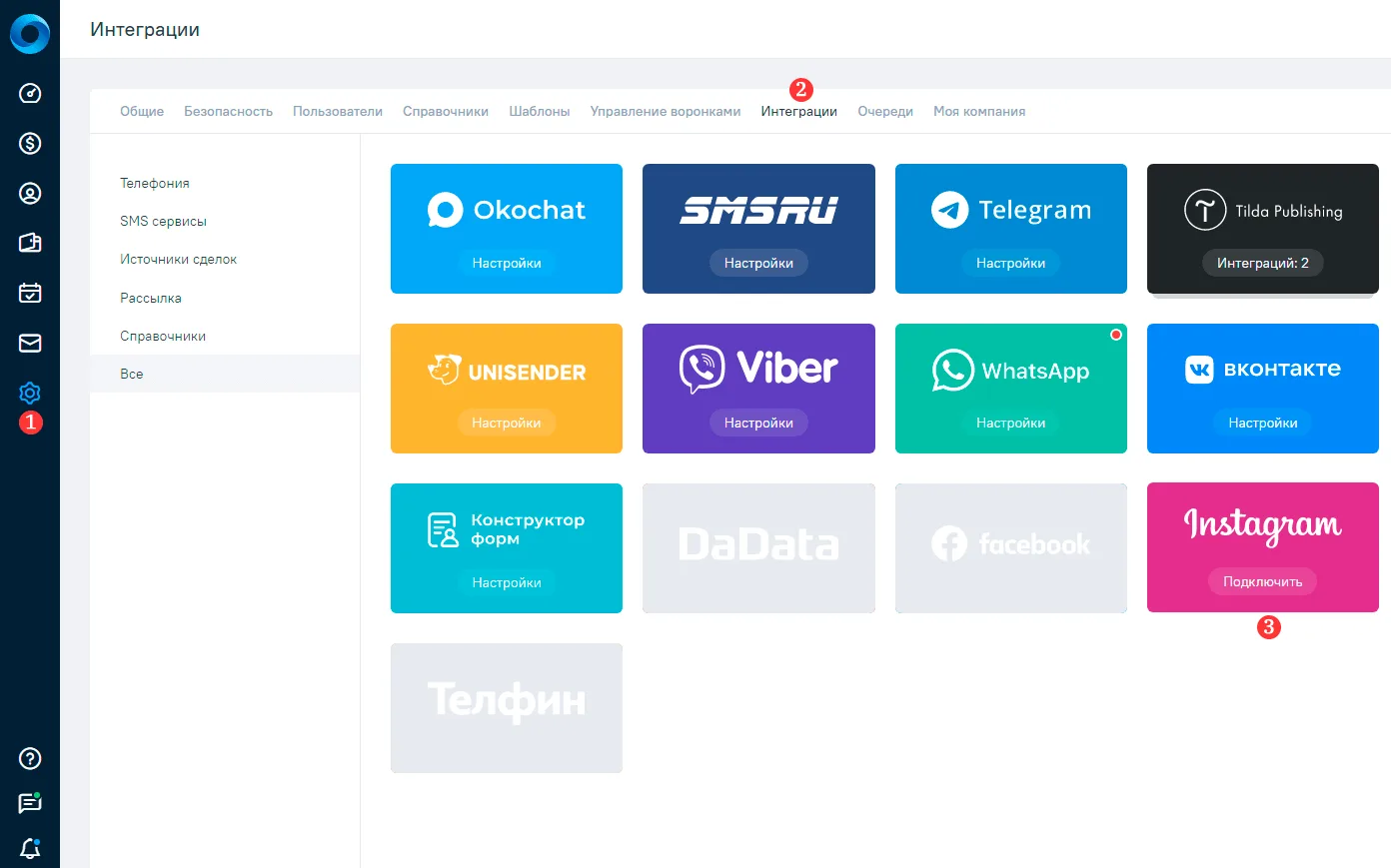Open Tilda Publishing Интеграций: 2 button

[x=1263, y=263]
